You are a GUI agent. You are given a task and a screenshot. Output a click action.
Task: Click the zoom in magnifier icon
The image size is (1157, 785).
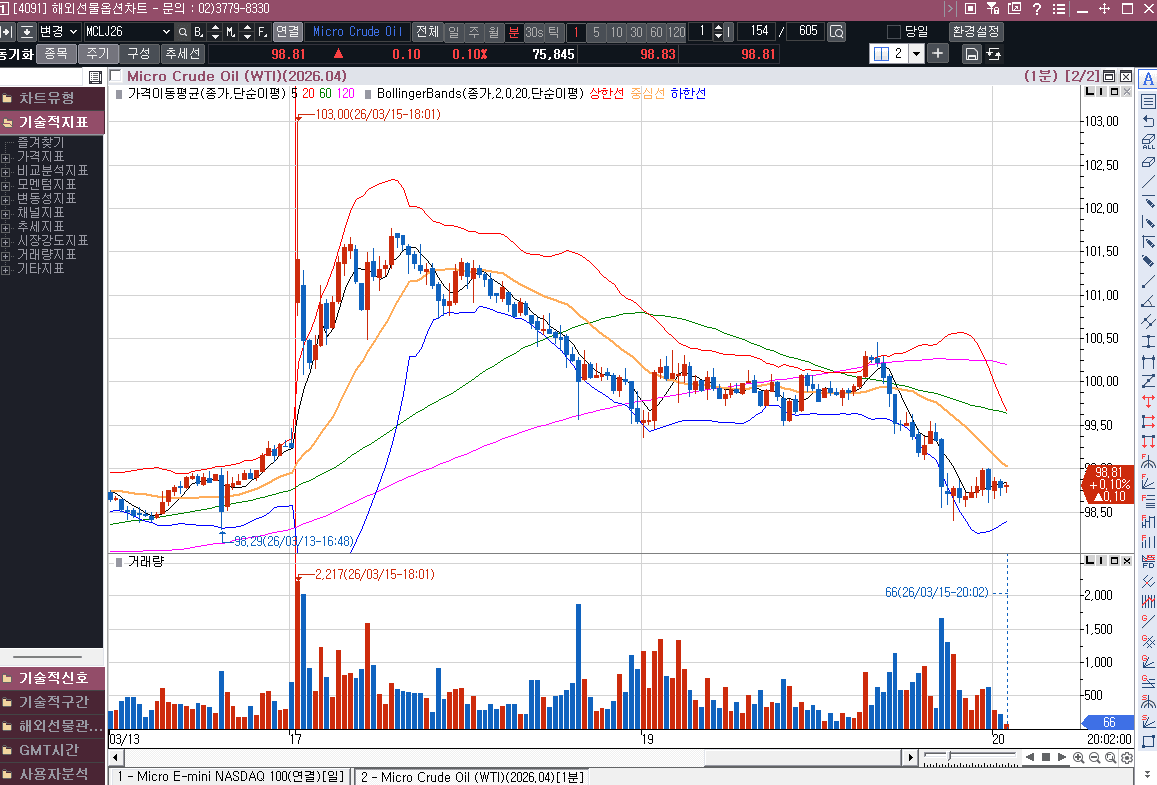[1079, 758]
